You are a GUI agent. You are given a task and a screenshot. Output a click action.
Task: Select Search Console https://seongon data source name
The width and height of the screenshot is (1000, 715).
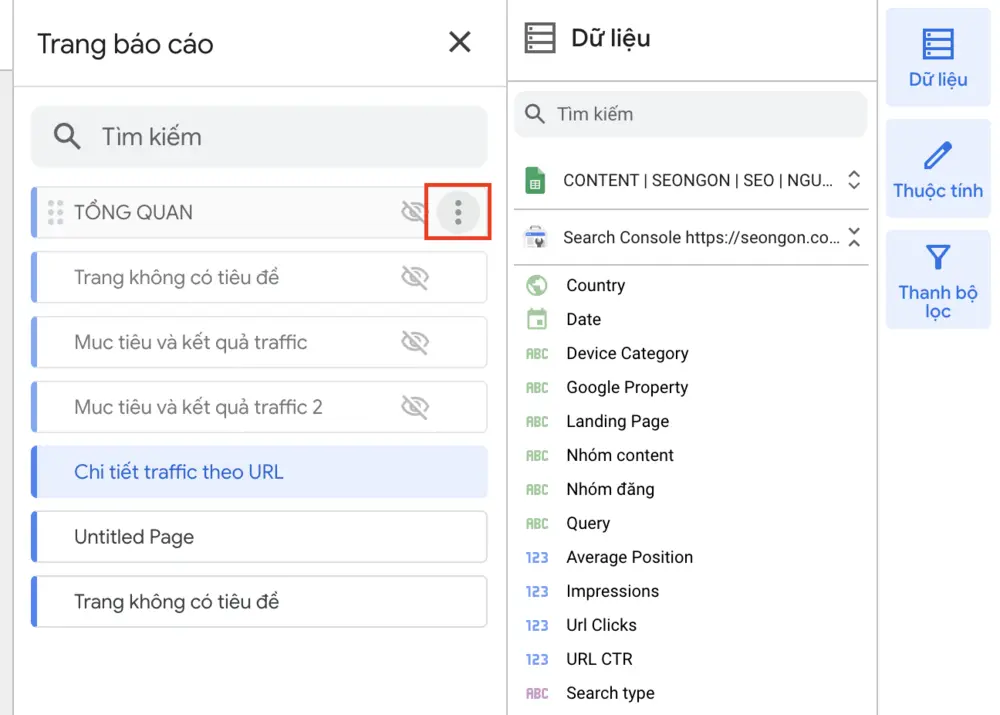[701, 238]
